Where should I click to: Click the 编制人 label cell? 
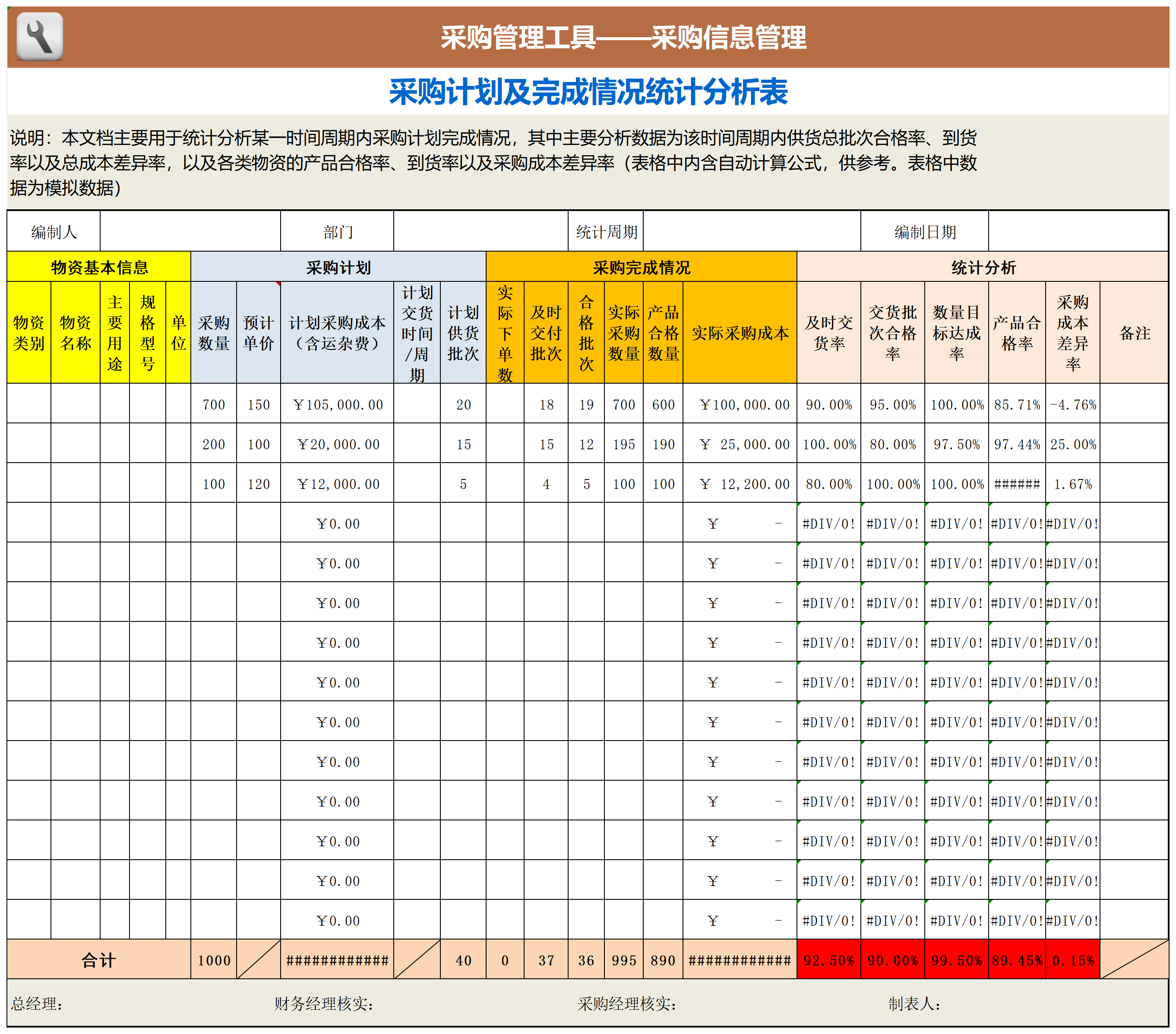pyautogui.click(x=54, y=232)
